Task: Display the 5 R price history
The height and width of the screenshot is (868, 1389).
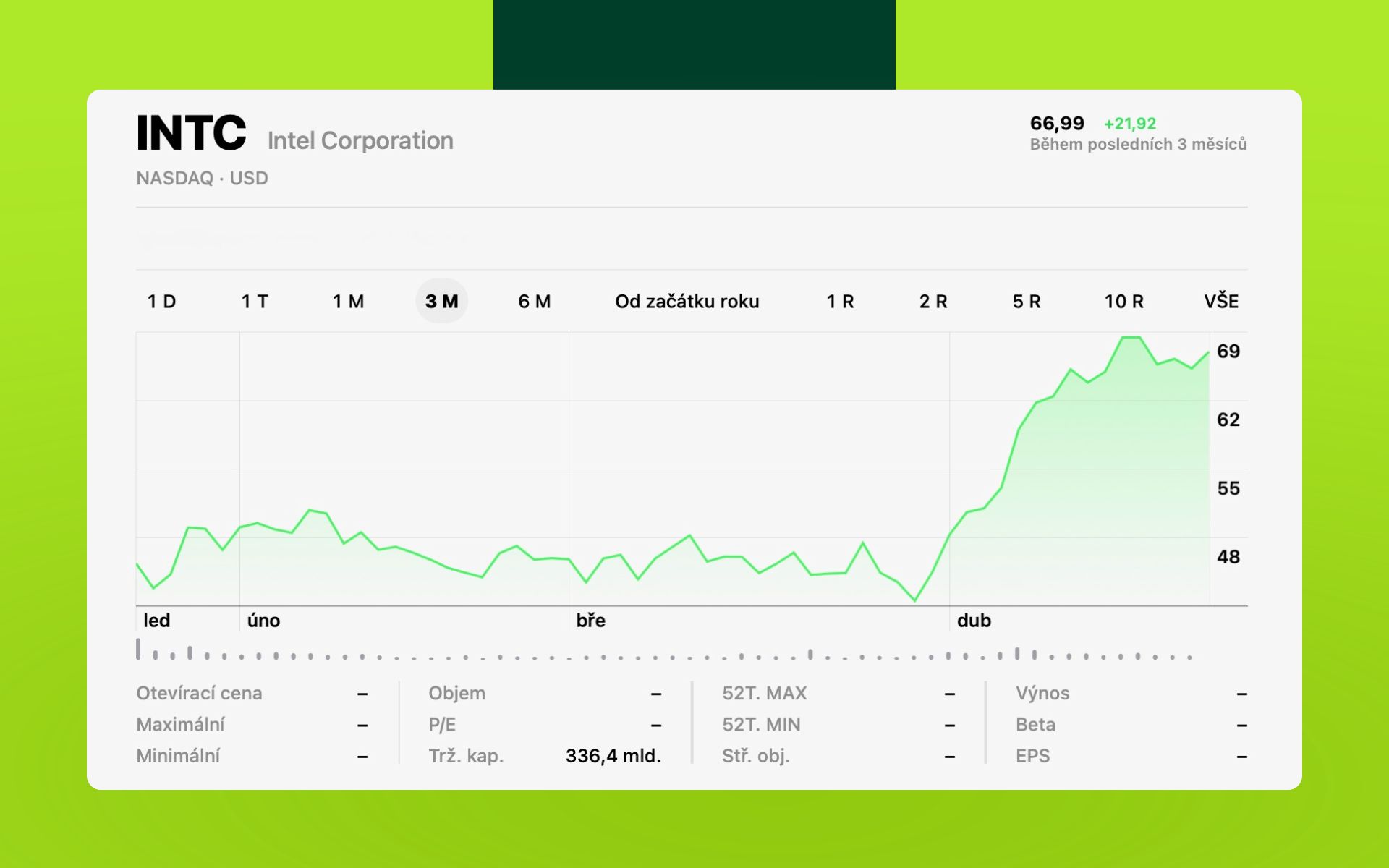Action: click(x=1026, y=302)
